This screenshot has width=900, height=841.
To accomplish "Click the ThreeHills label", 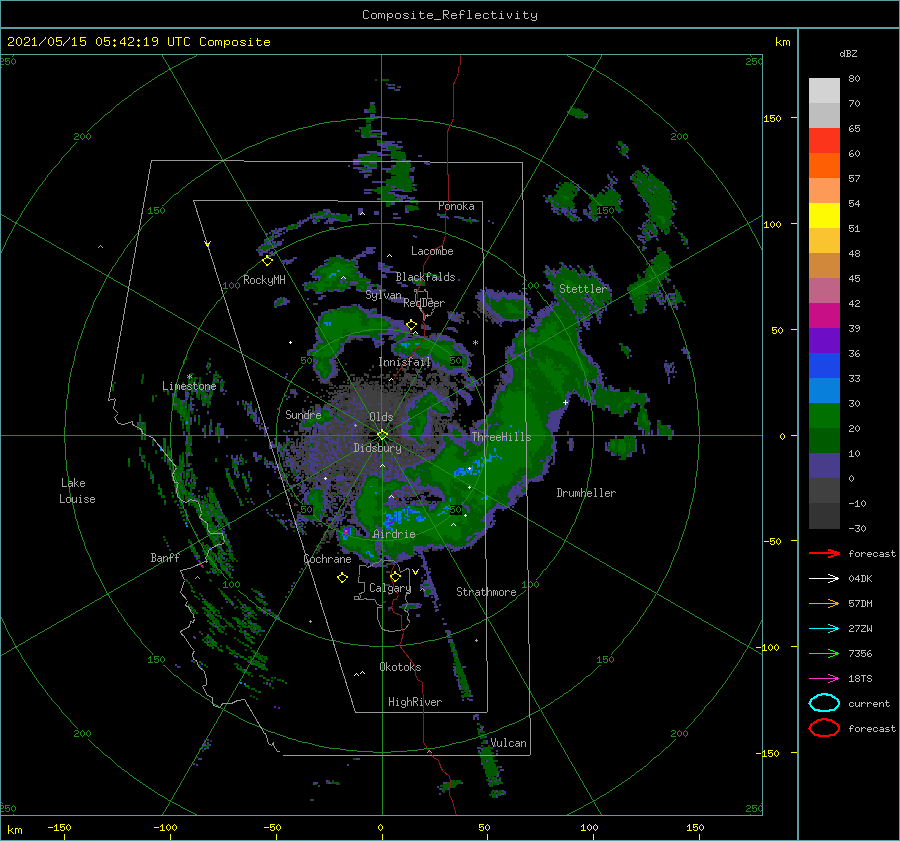I will tap(501, 437).
